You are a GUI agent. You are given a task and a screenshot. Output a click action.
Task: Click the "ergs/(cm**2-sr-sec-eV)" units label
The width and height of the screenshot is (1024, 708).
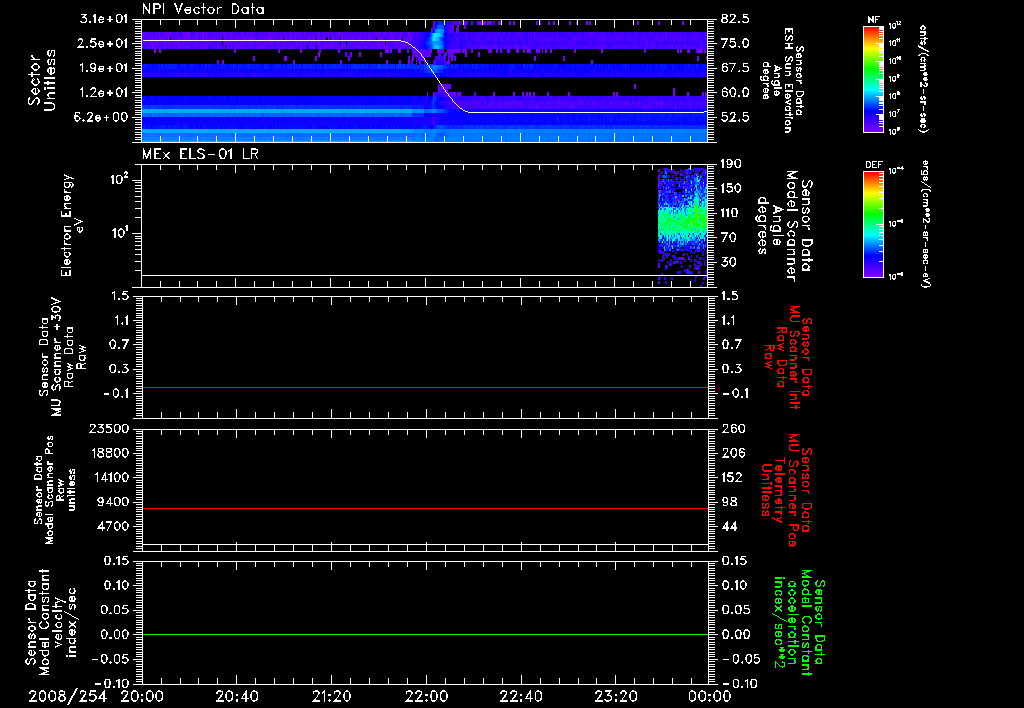point(925,224)
